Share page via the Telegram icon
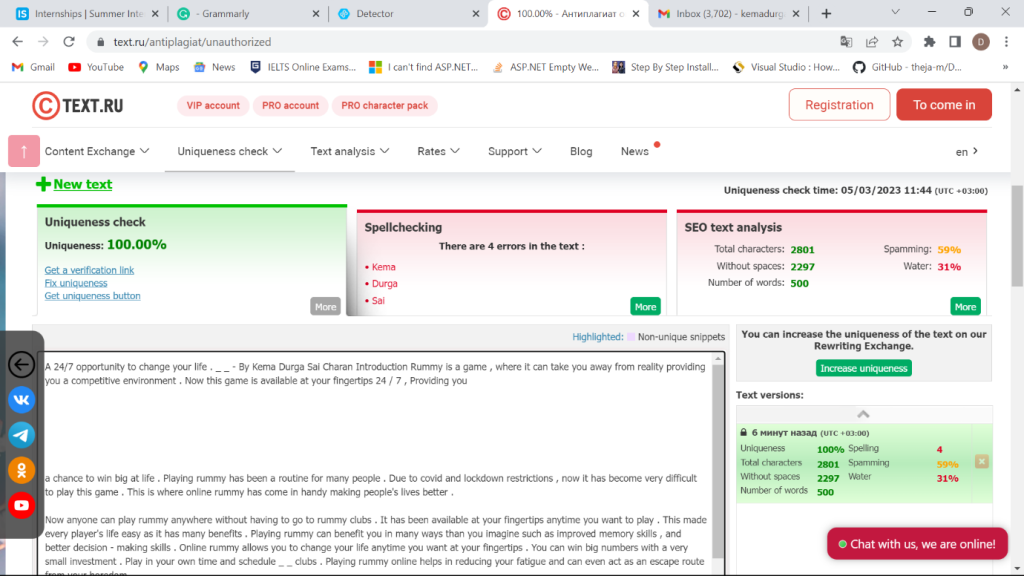1024x576 pixels. [21, 435]
